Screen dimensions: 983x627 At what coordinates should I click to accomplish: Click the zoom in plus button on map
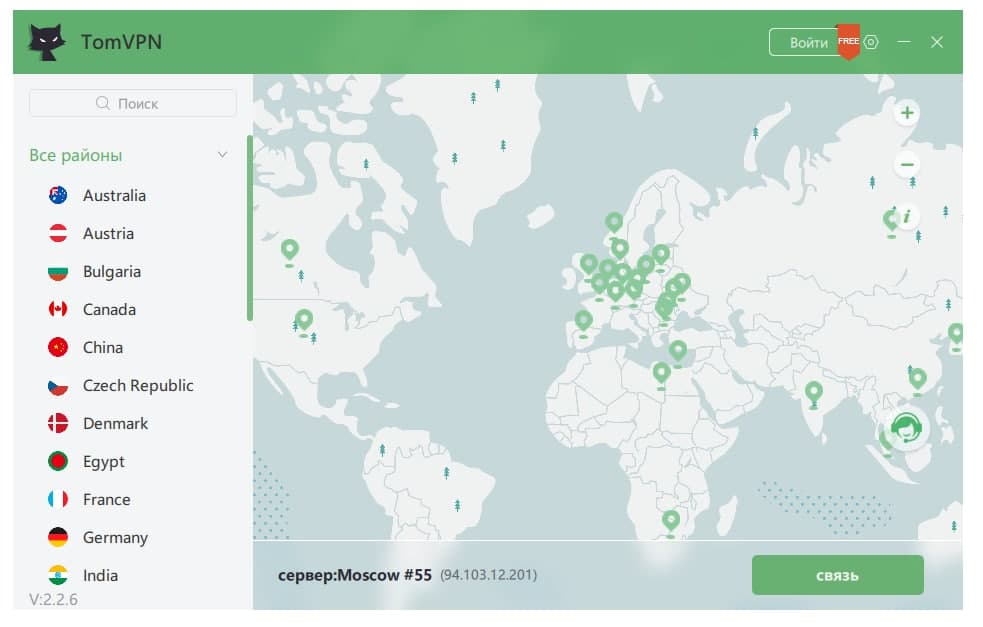pyautogui.click(x=907, y=113)
